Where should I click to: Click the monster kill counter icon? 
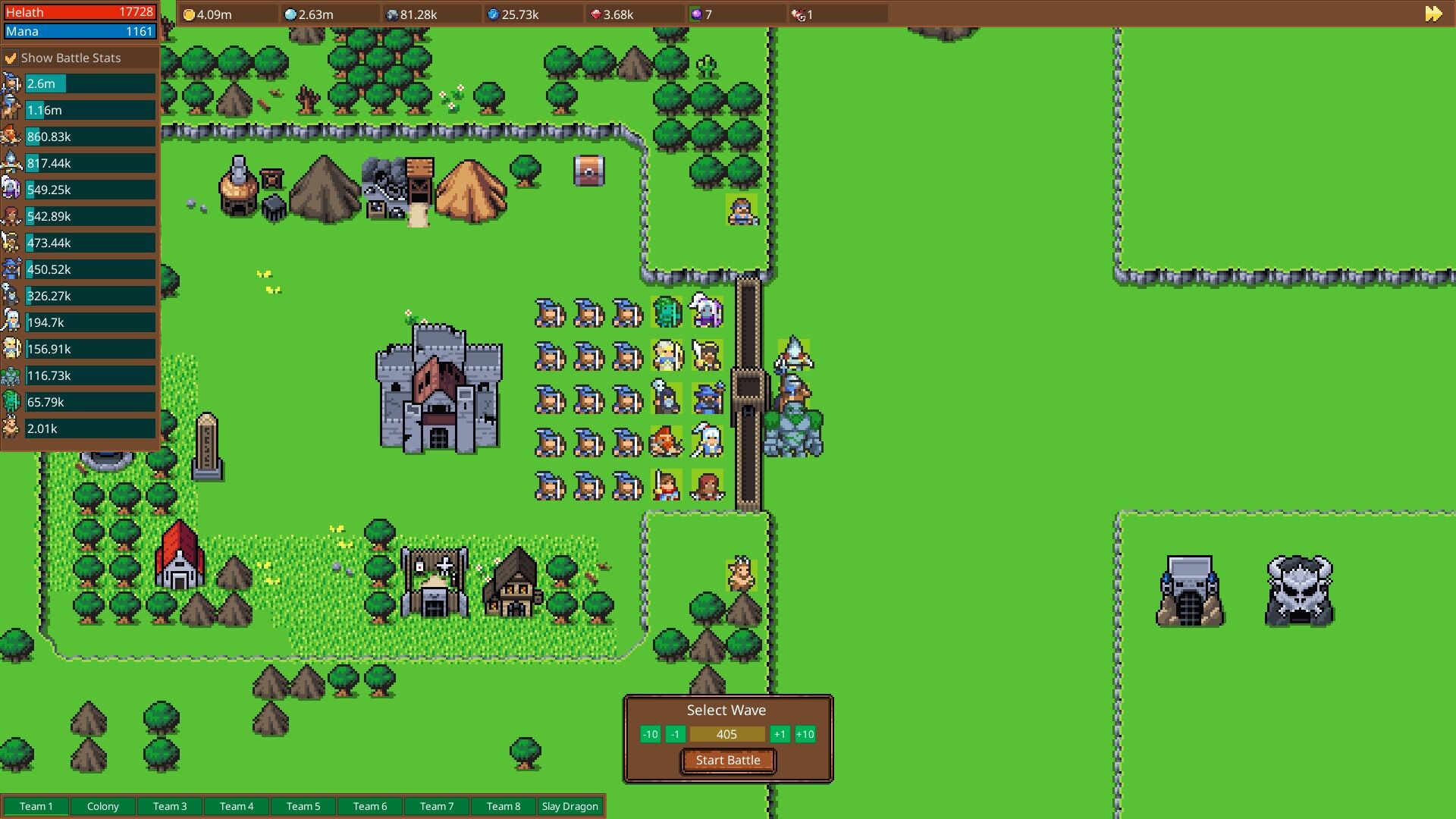click(x=800, y=13)
